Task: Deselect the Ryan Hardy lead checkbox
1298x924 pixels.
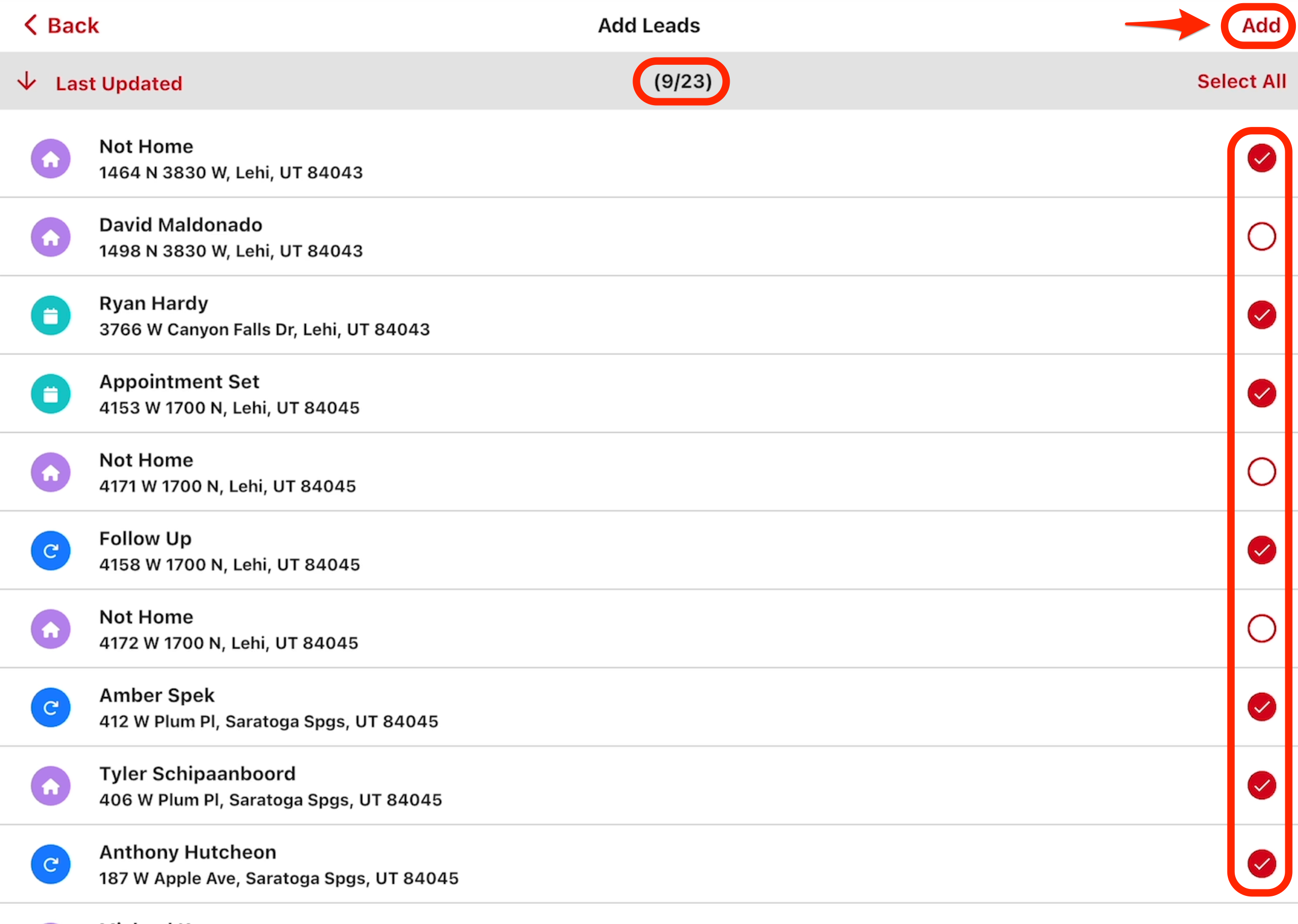Action: 1261,315
